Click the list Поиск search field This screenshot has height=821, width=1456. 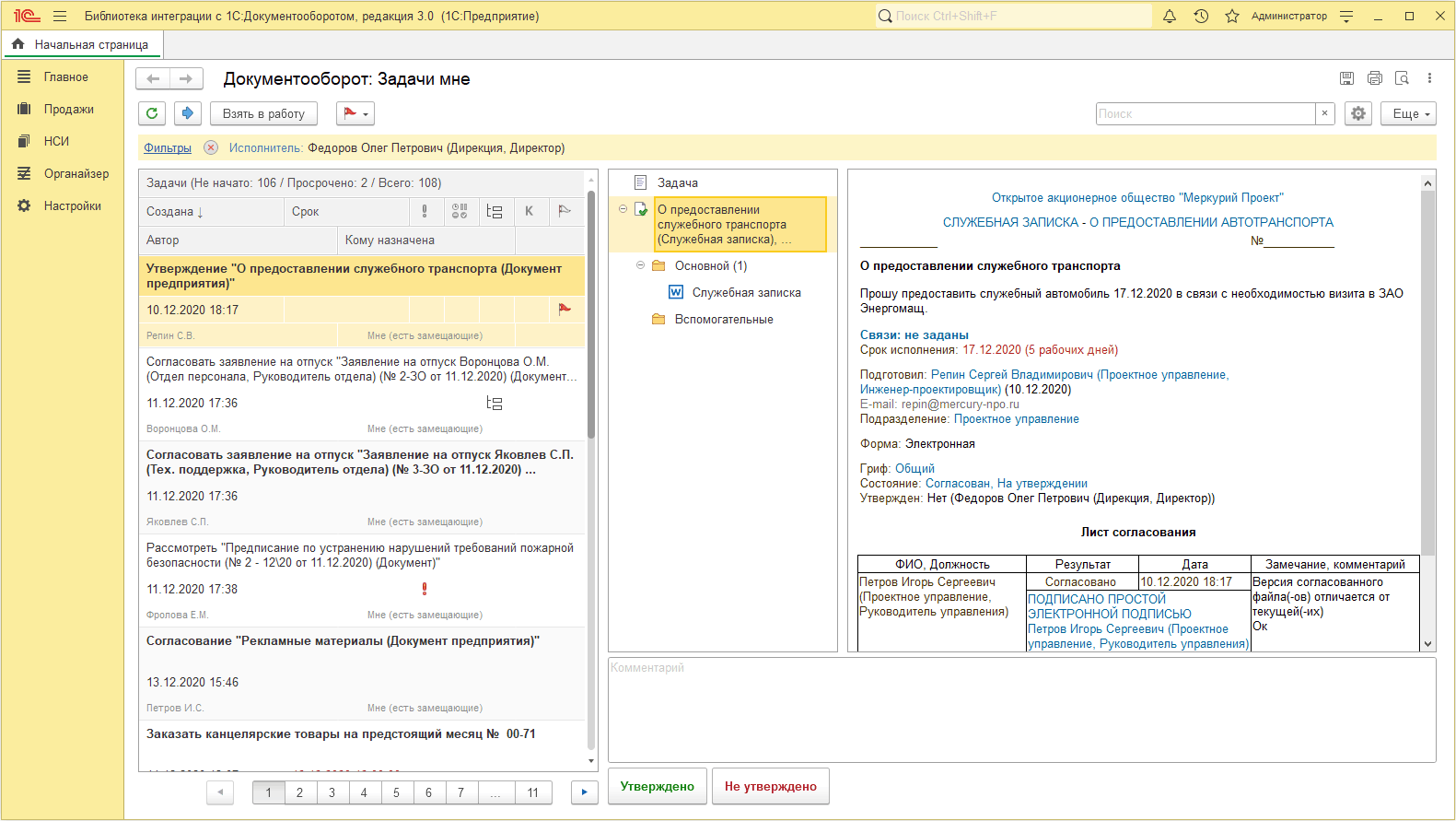tap(1206, 113)
